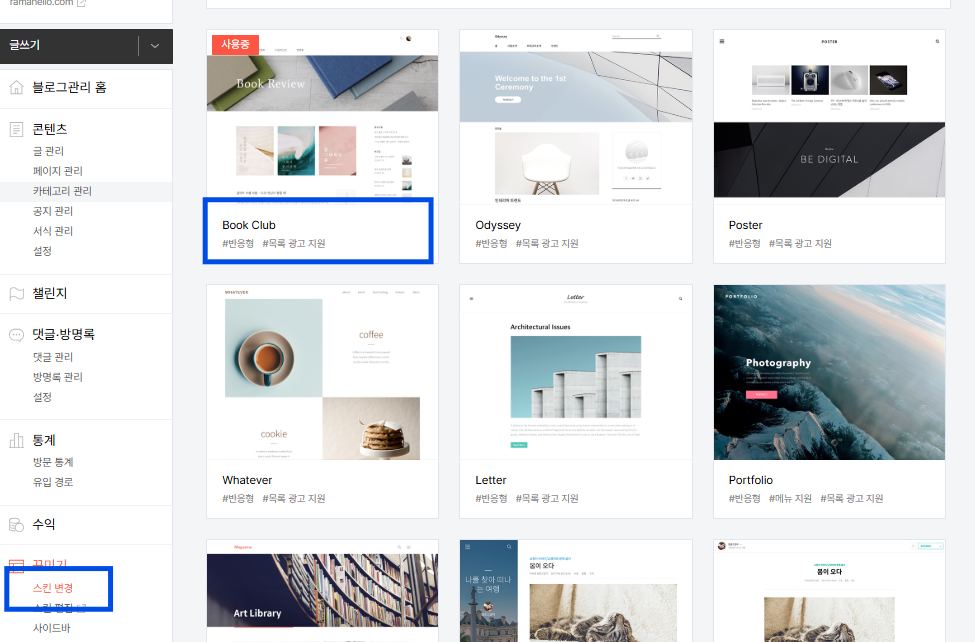This screenshot has height=642, width=975.
Task: Click the Letter skin title
Action: (x=491, y=480)
